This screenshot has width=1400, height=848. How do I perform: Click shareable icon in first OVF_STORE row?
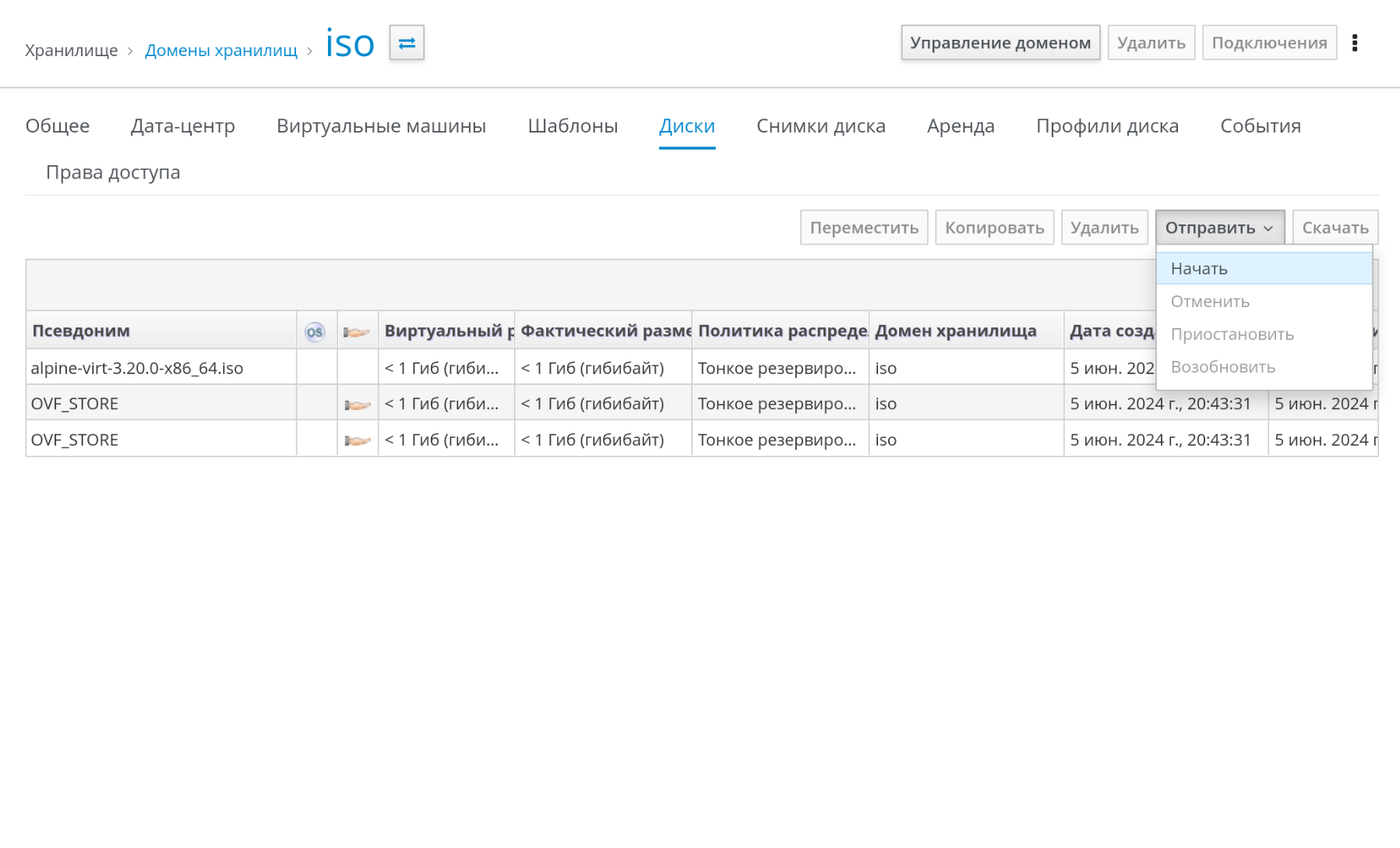click(x=357, y=405)
